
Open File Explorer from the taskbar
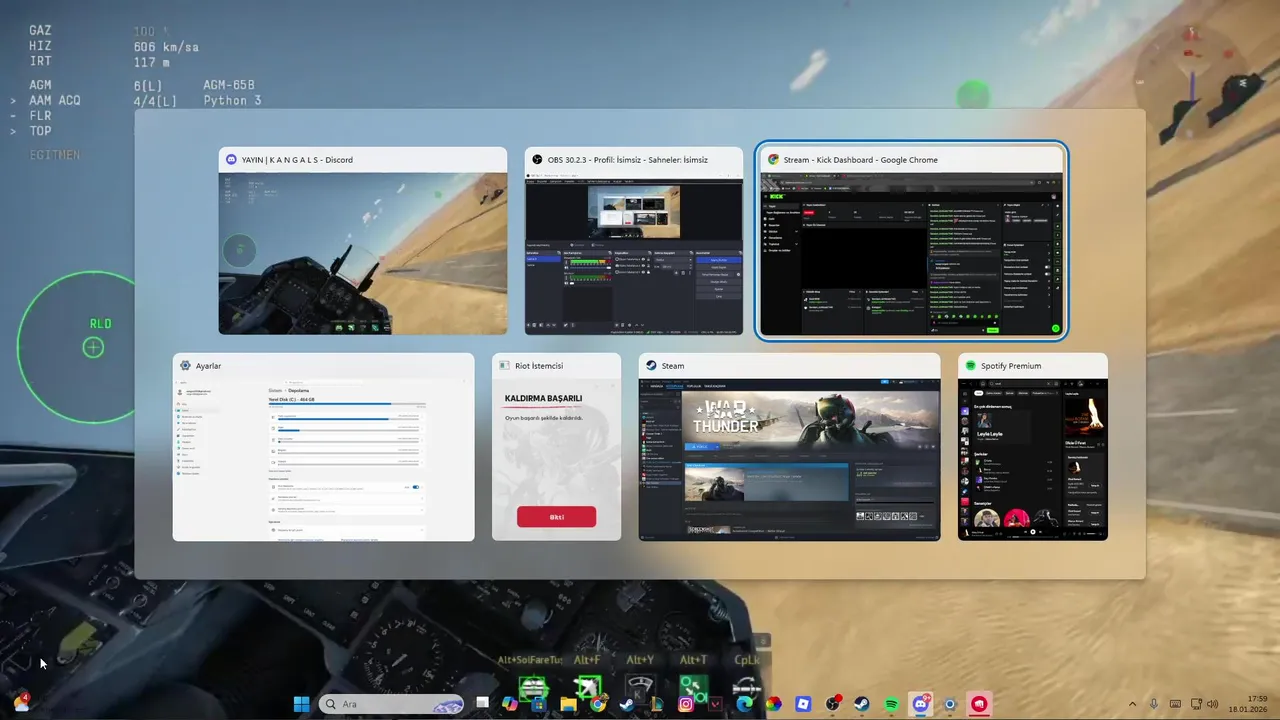(x=568, y=704)
